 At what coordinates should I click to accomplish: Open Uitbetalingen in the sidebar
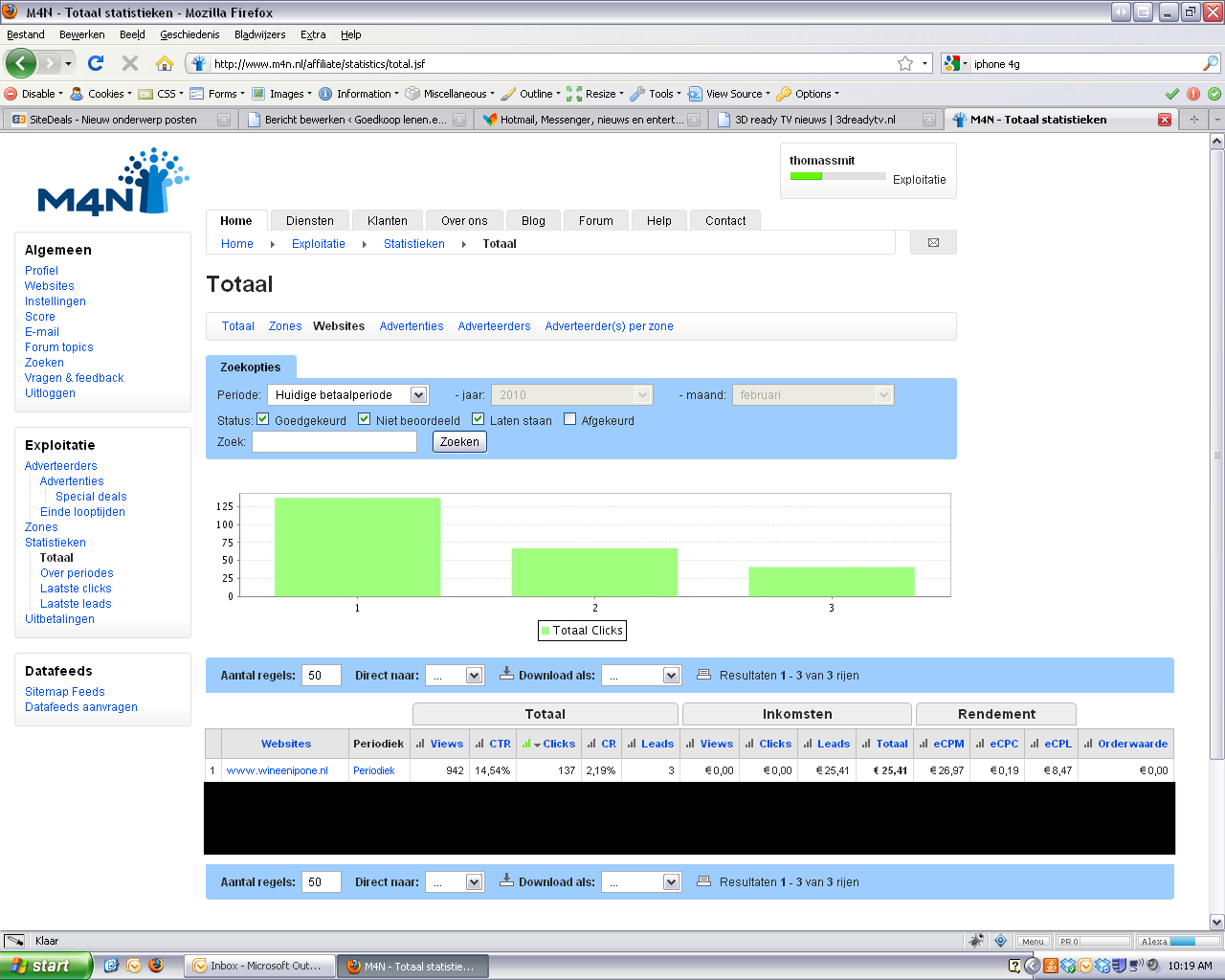click(x=59, y=619)
